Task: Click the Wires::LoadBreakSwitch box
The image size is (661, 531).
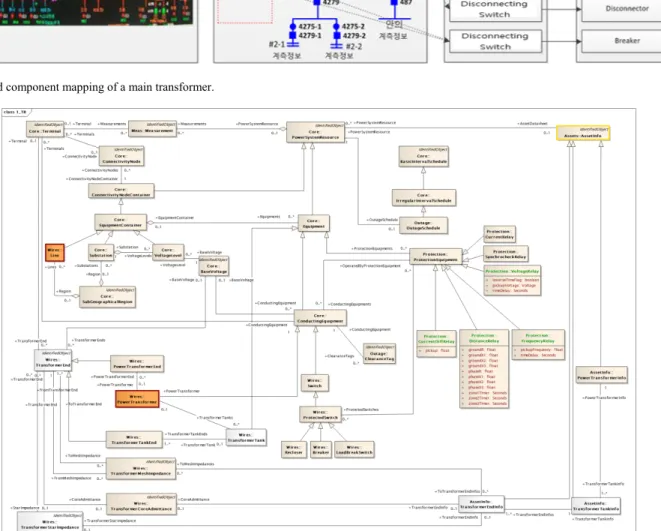Action: [x=355, y=450]
